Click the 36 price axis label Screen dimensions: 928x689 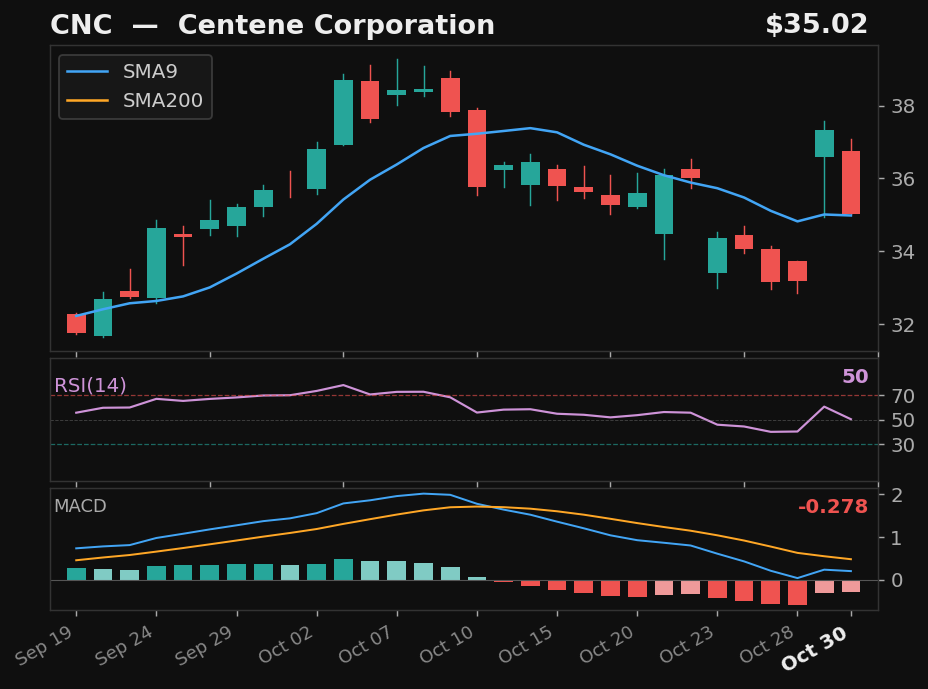point(903,179)
